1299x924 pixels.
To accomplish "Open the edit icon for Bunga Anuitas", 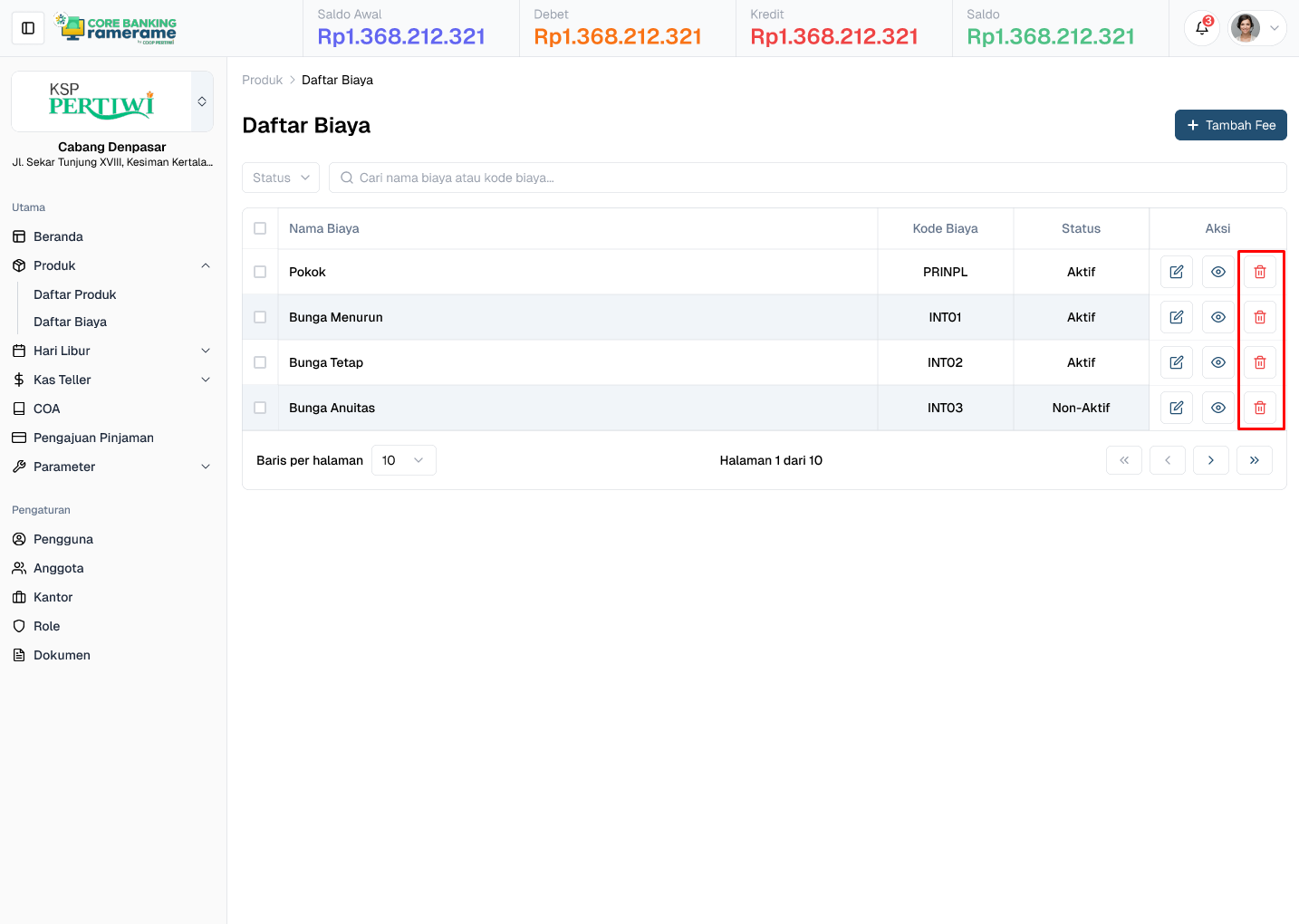I will [x=1176, y=408].
